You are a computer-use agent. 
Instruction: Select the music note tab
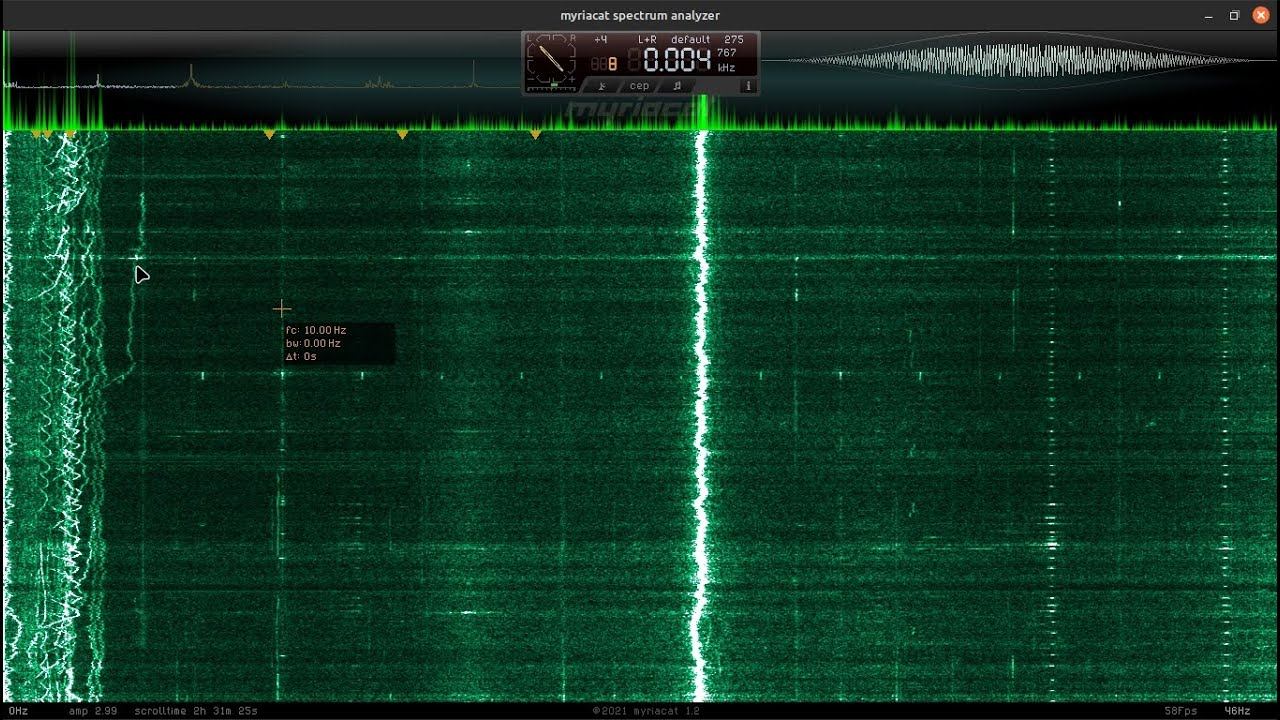[677, 86]
